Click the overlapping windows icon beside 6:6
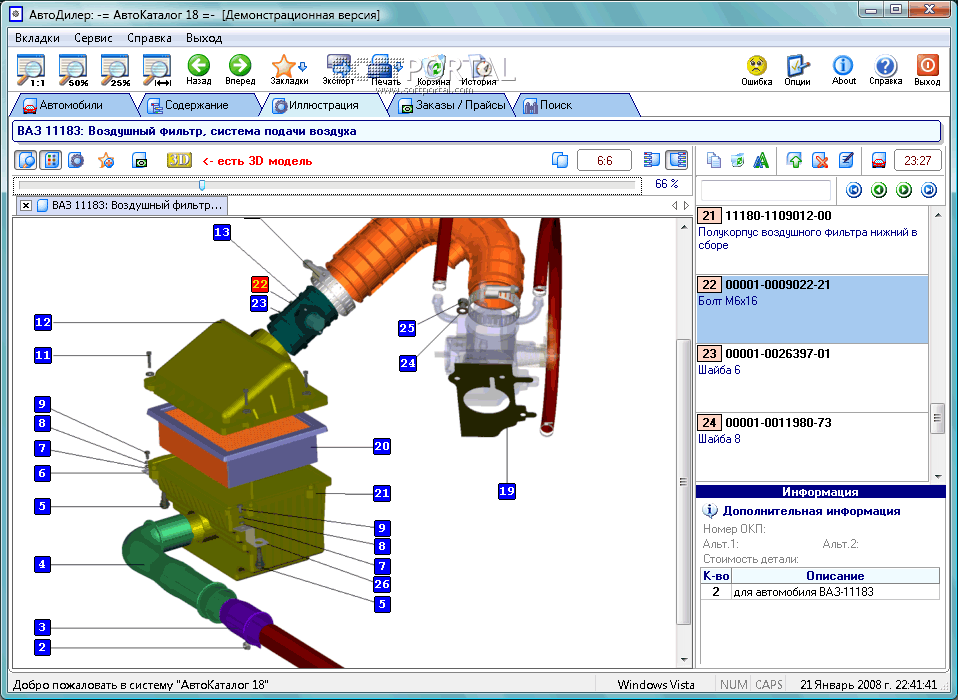 point(560,160)
